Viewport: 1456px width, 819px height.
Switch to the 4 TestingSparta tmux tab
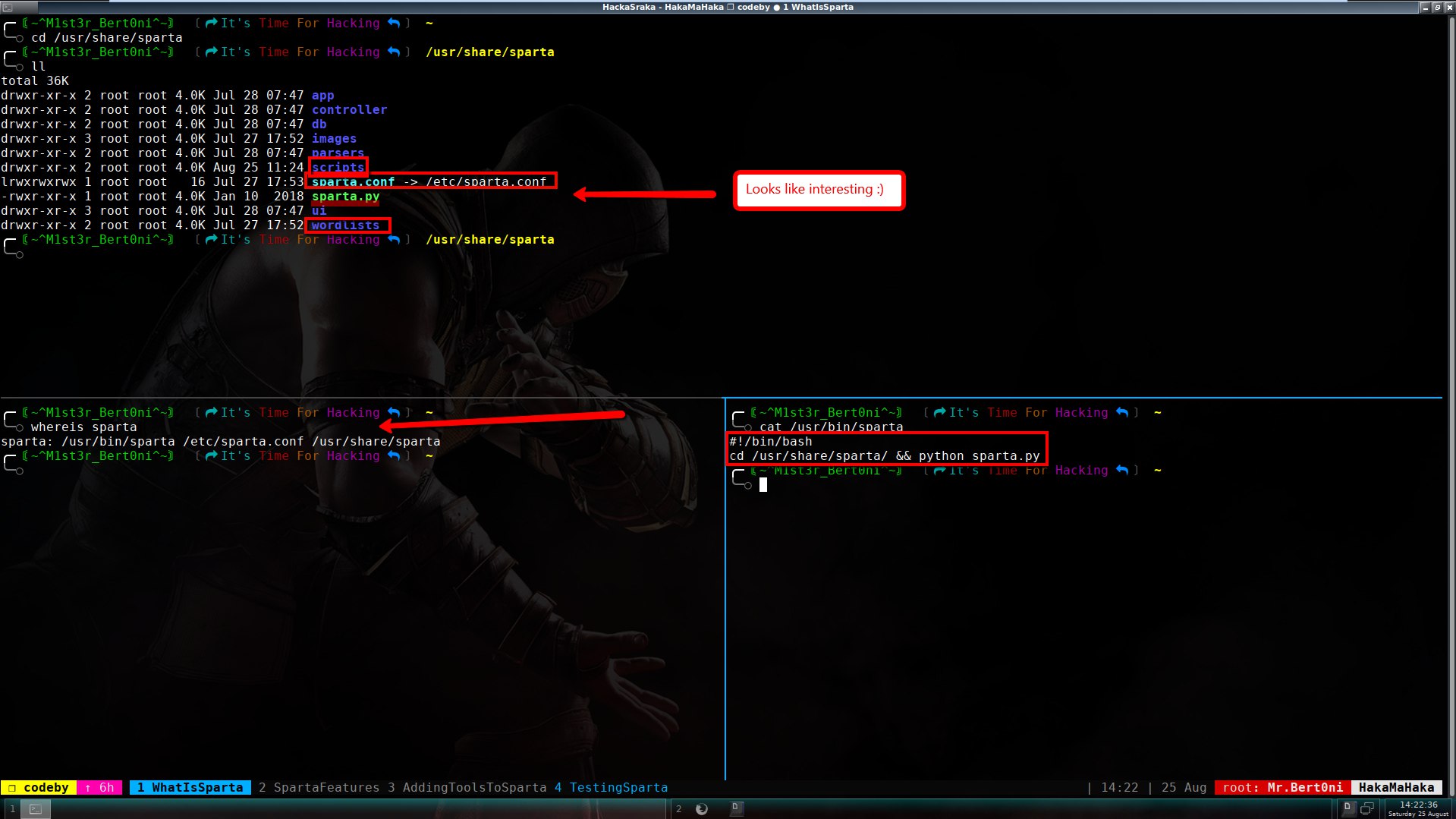pos(611,788)
